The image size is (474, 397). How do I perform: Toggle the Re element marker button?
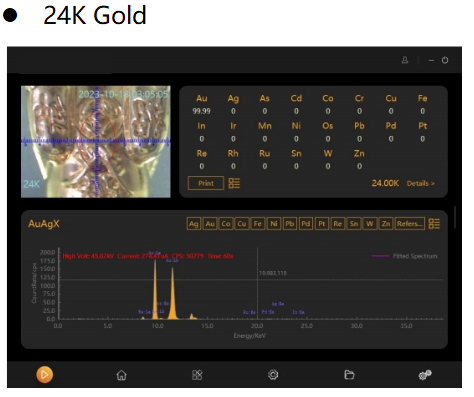tap(338, 224)
